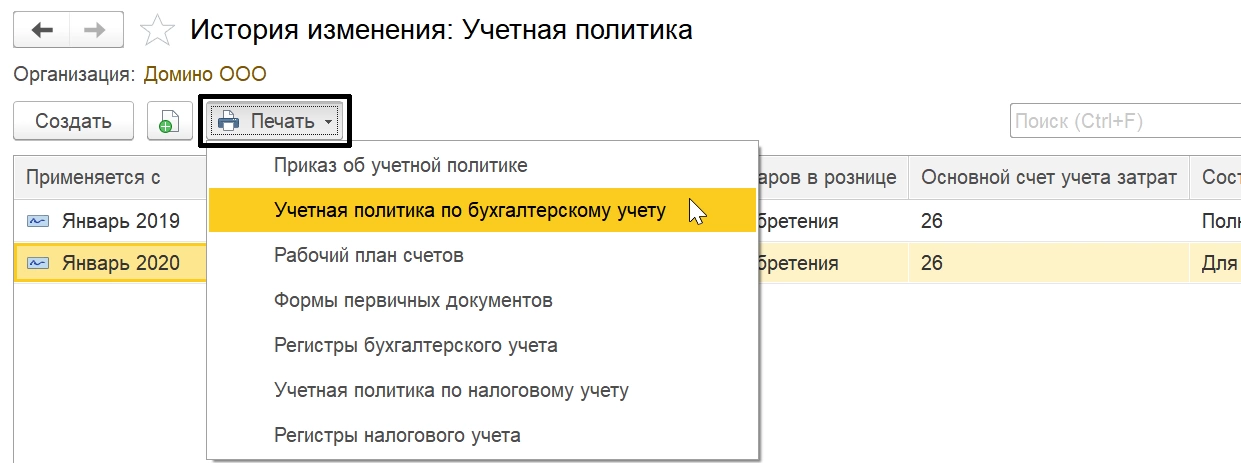The height and width of the screenshot is (463, 1241).
Task: Click the forward navigation arrow
Action: 95,30
